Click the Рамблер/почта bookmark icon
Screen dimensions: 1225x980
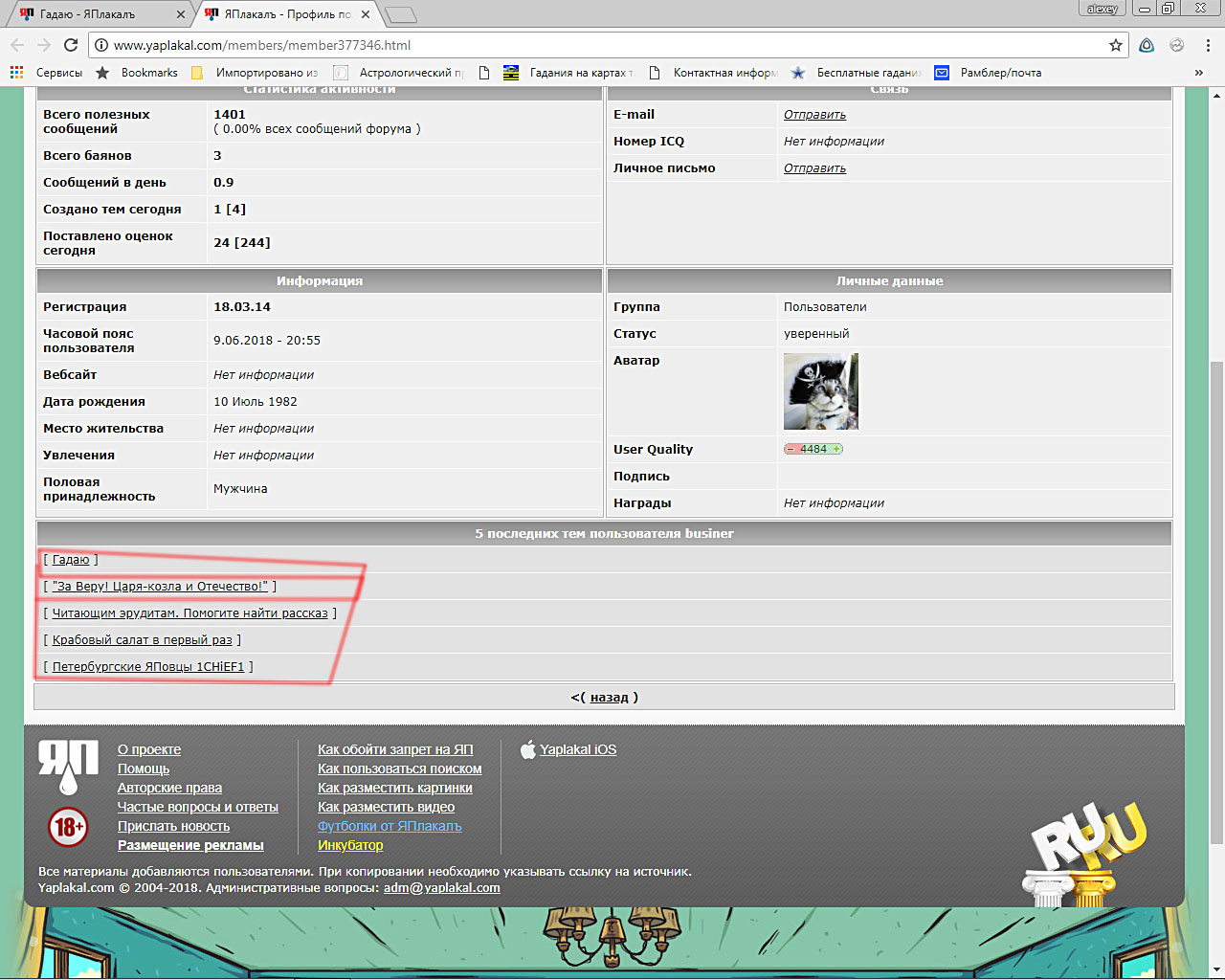point(942,73)
